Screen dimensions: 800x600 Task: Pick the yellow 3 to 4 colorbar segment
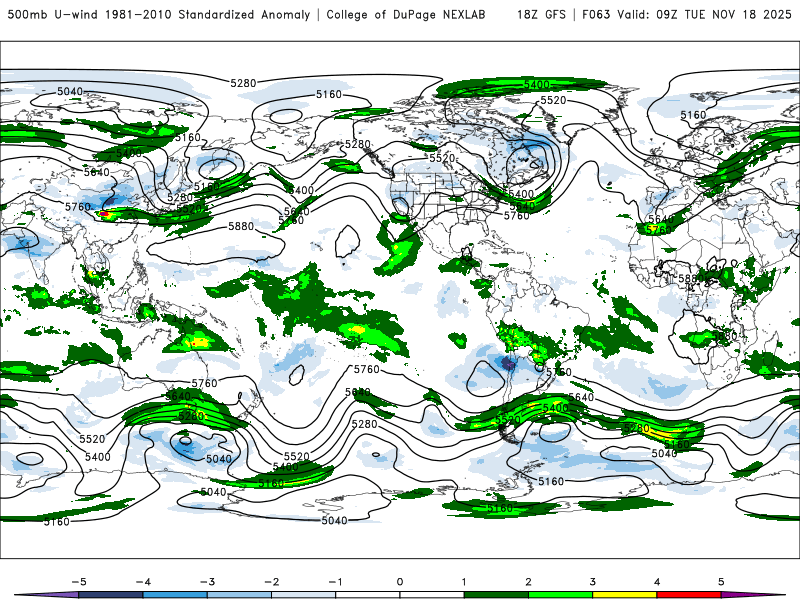625,595
